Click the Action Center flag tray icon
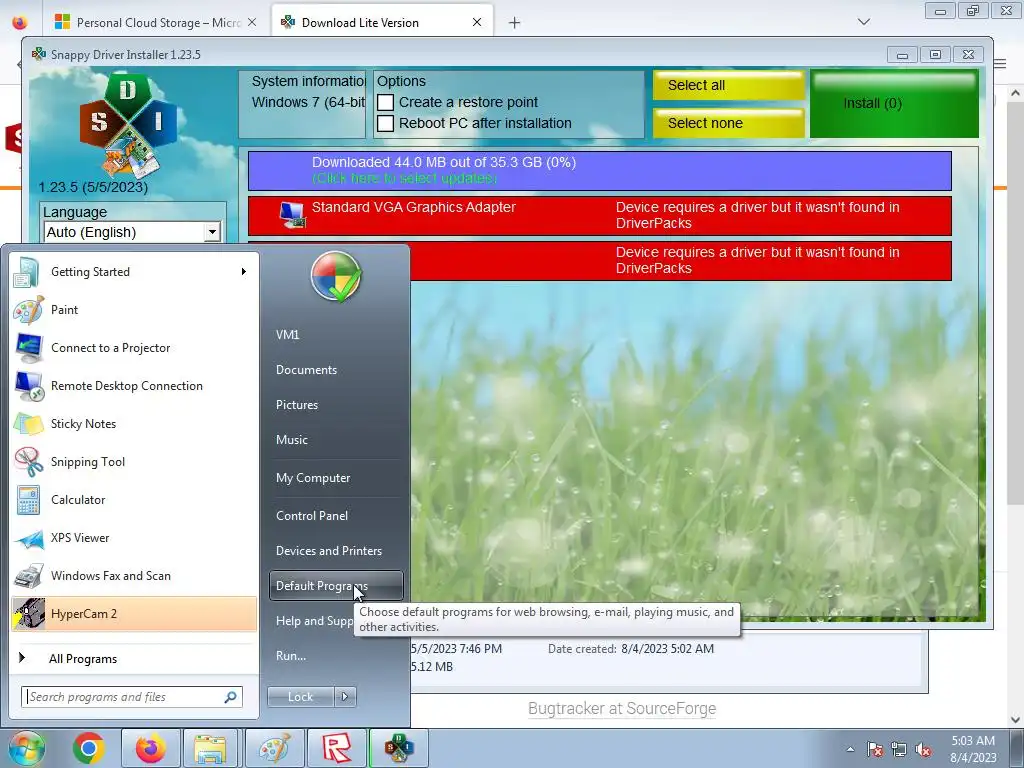The height and width of the screenshot is (768, 1024). [874, 749]
